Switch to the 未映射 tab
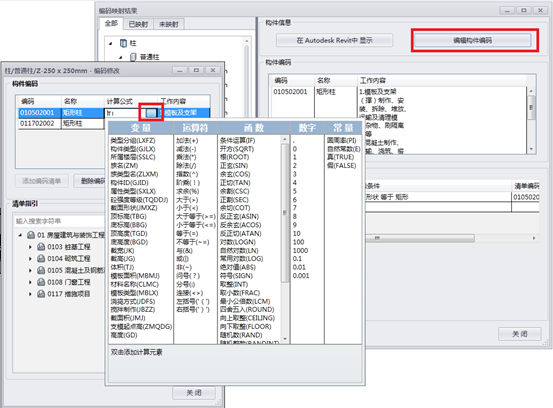 (x=169, y=24)
